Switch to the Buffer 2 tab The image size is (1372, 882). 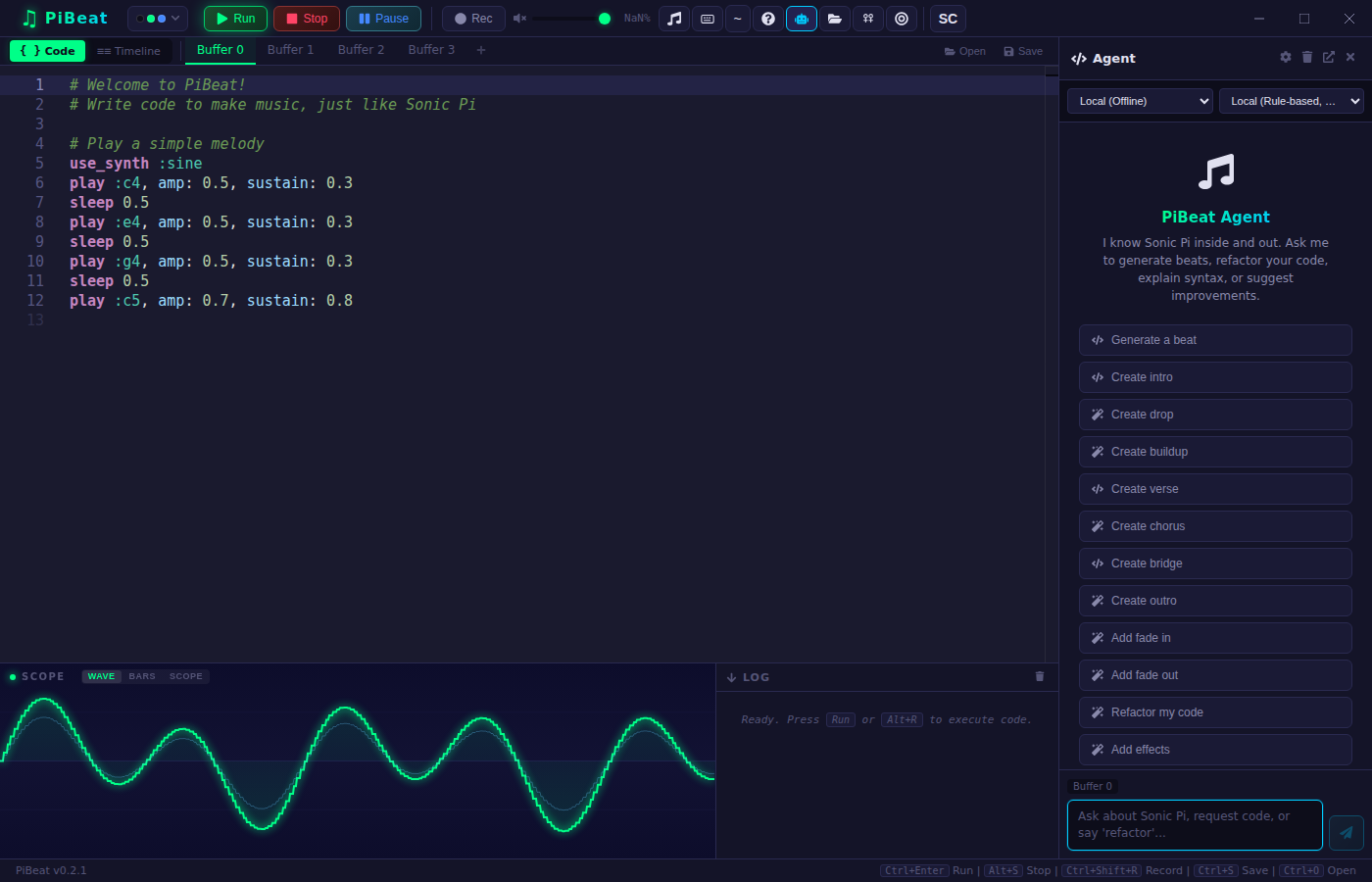coord(361,50)
